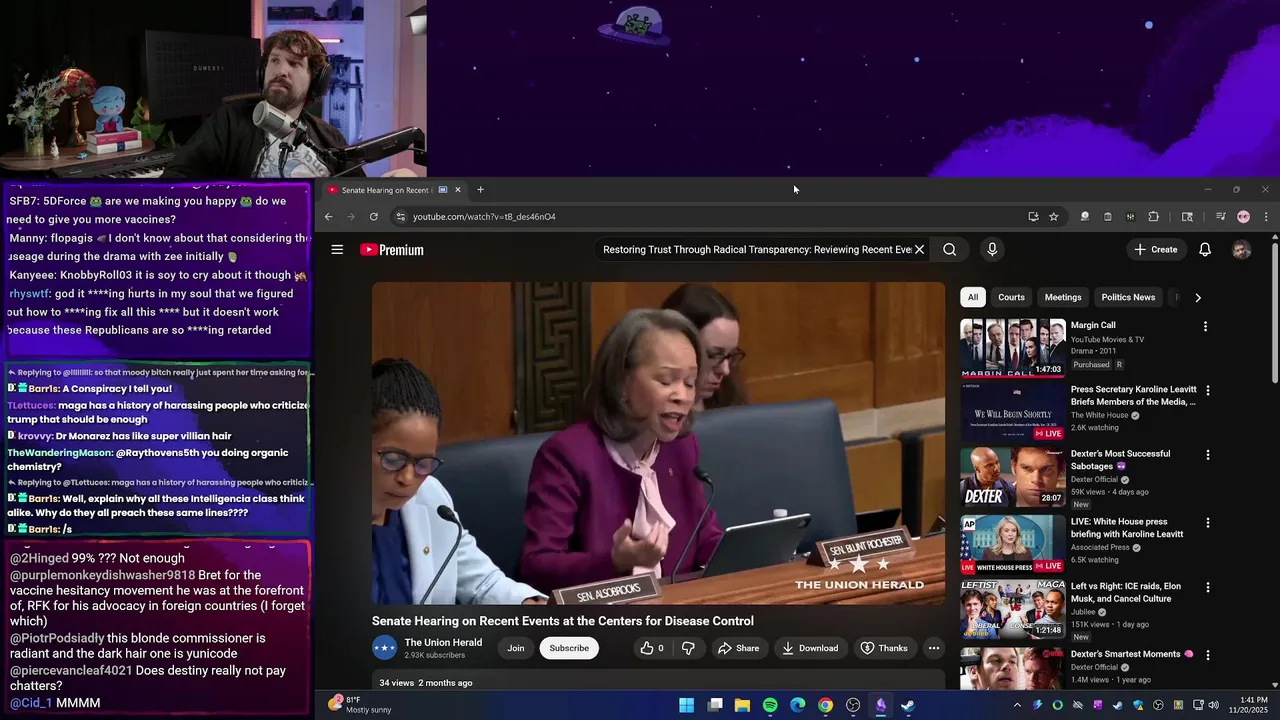This screenshot has height=720, width=1280.
Task: Open The Union Herald channel name link
Action: click(x=443, y=643)
